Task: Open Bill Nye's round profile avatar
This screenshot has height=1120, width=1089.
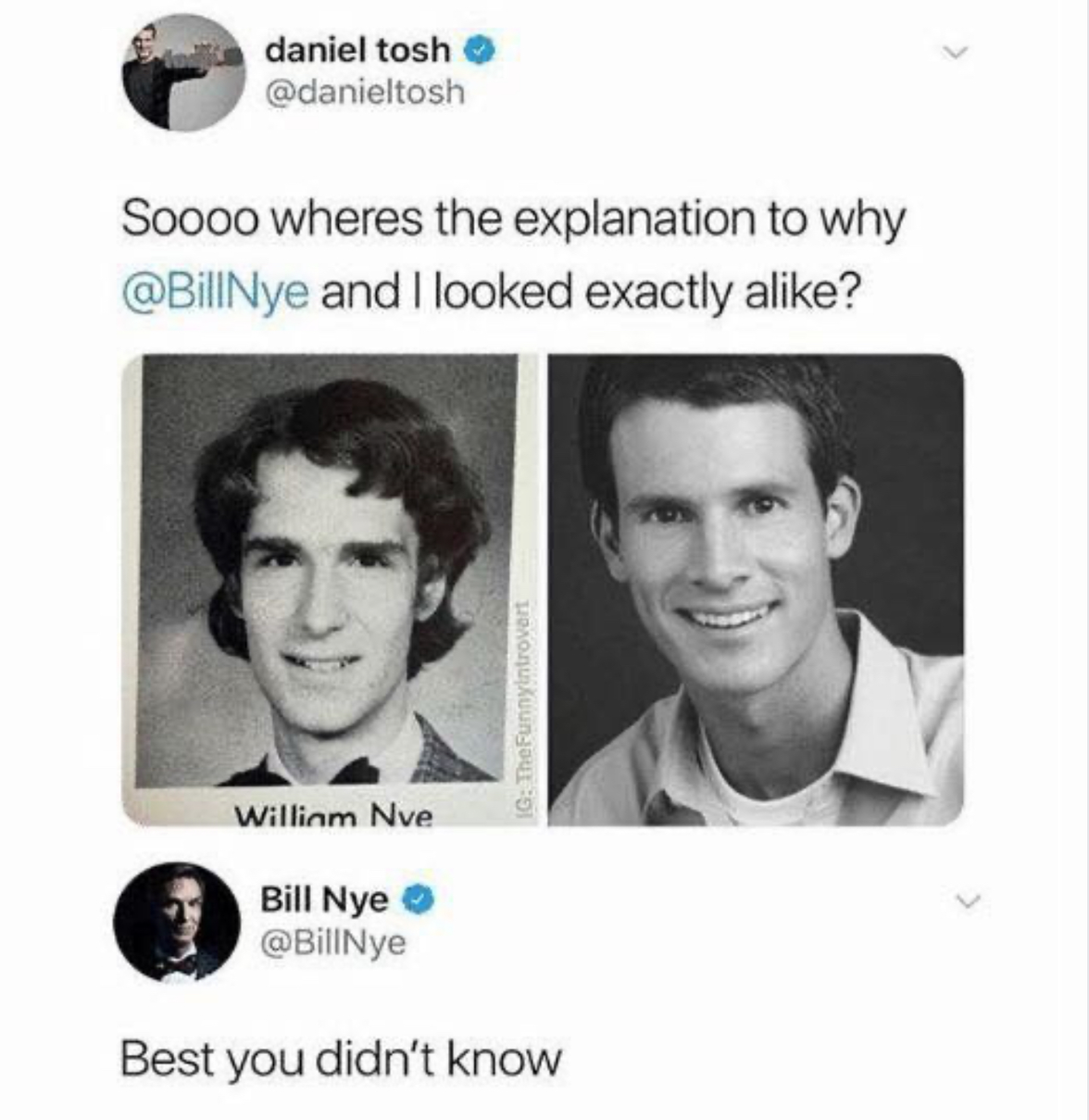Action: click(177, 923)
